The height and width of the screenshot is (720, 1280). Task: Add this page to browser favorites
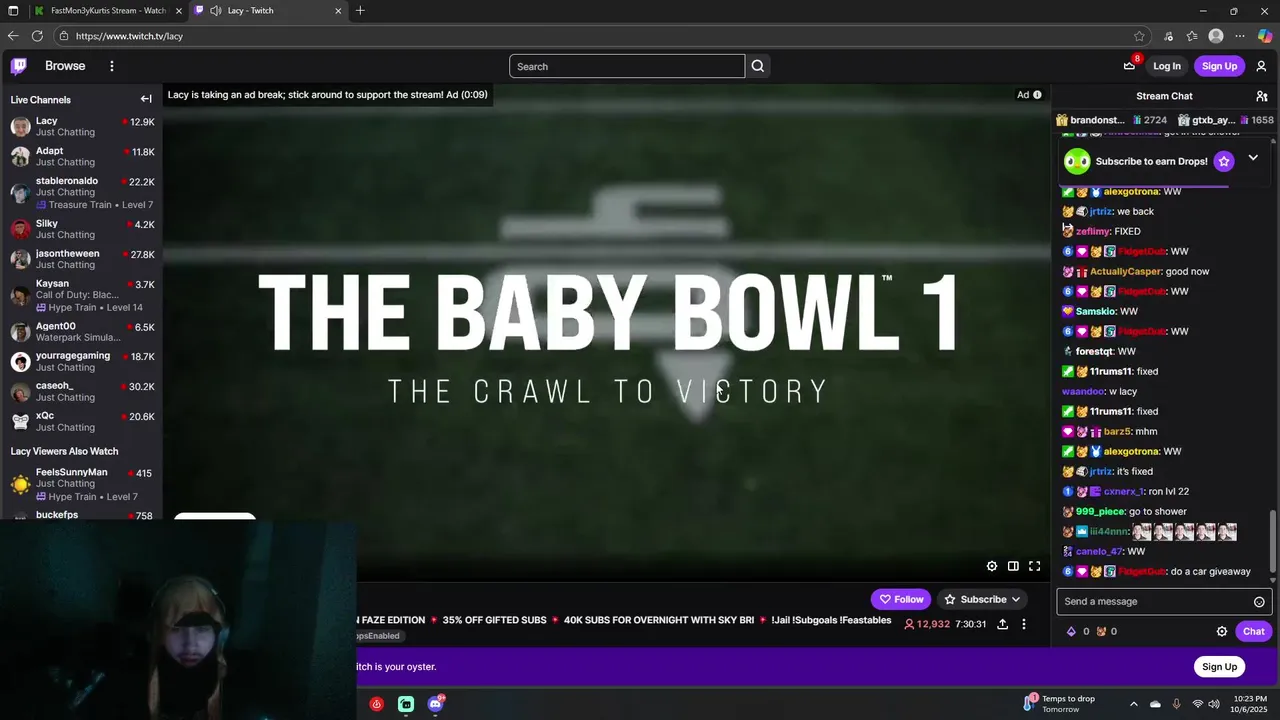click(1139, 36)
